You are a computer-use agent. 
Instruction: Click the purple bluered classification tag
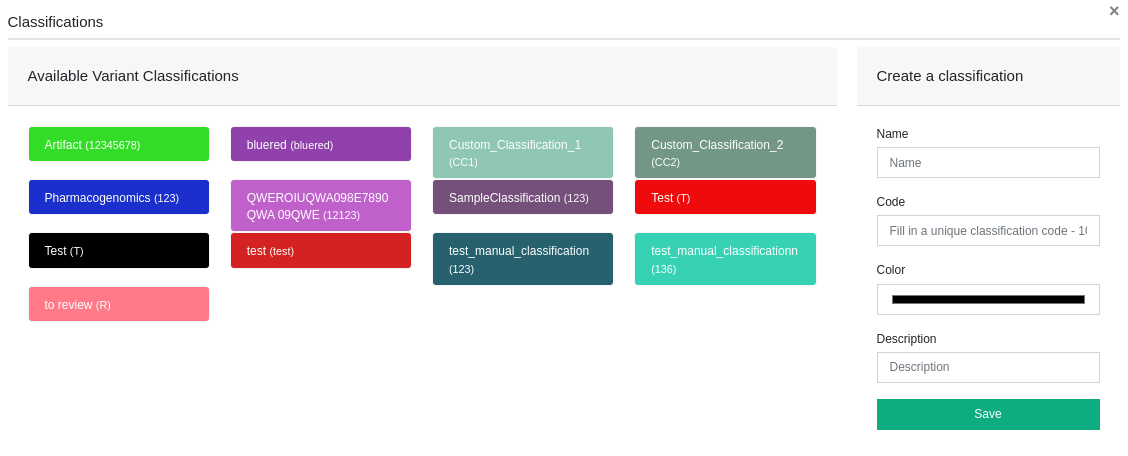pos(320,144)
